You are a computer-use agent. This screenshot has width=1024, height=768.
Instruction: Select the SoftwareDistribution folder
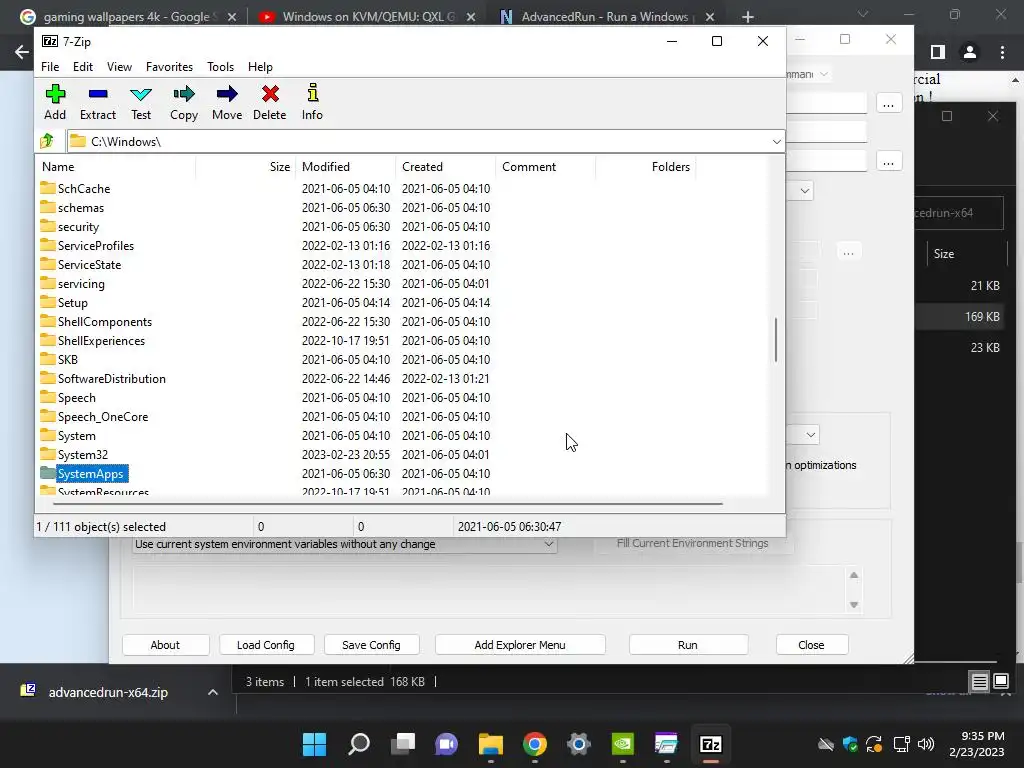(112, 379)
